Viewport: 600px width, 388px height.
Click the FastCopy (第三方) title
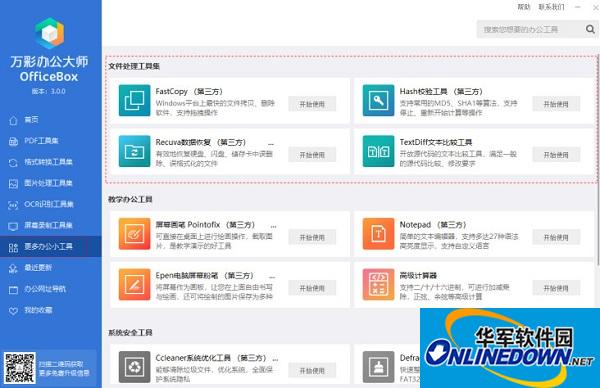189,91
